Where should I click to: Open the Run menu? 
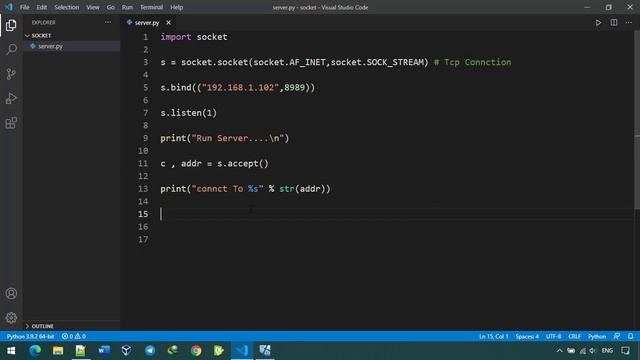tap(127, 7)
